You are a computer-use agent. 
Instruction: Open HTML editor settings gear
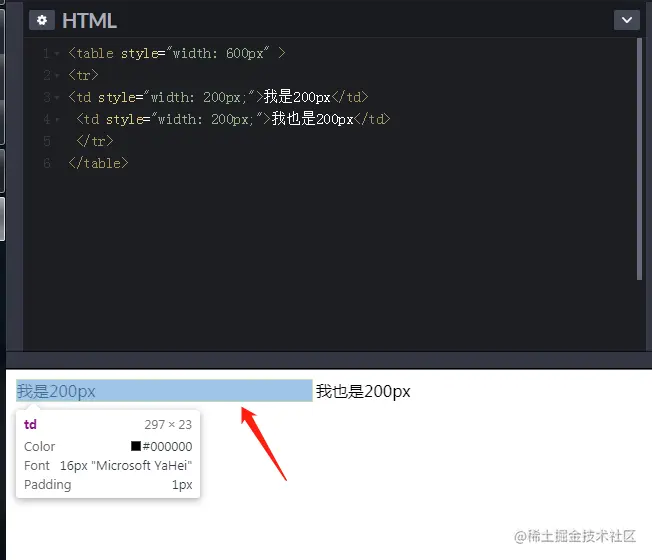pos(42,20)
